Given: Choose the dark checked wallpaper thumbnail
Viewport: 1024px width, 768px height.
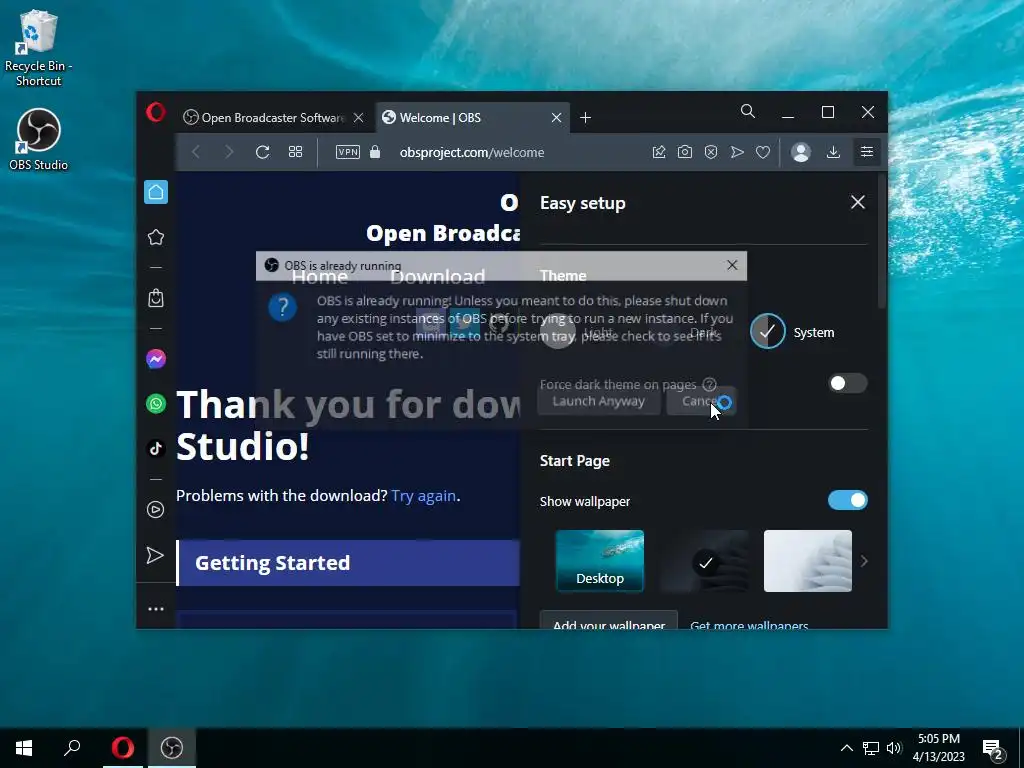Looking at the screenshot, I should tap(704, 561).
